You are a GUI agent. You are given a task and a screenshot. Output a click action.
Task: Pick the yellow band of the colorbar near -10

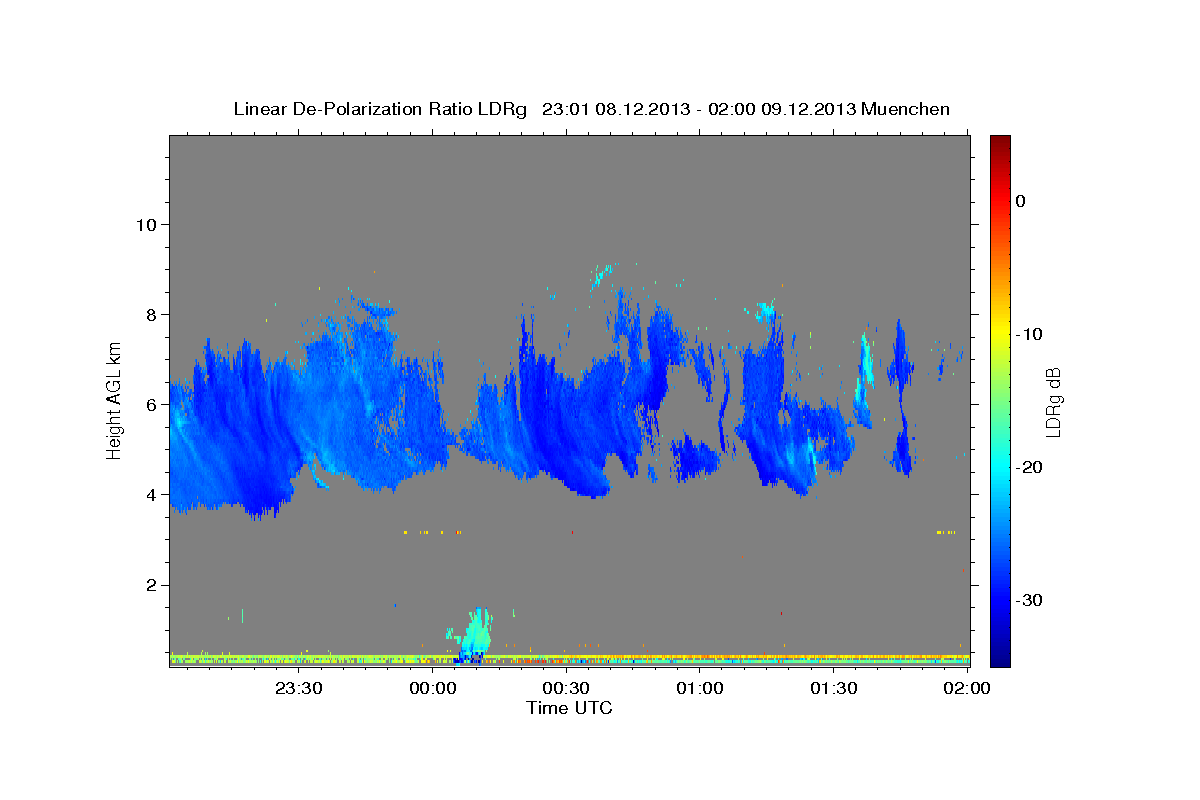coord(1000,334)
